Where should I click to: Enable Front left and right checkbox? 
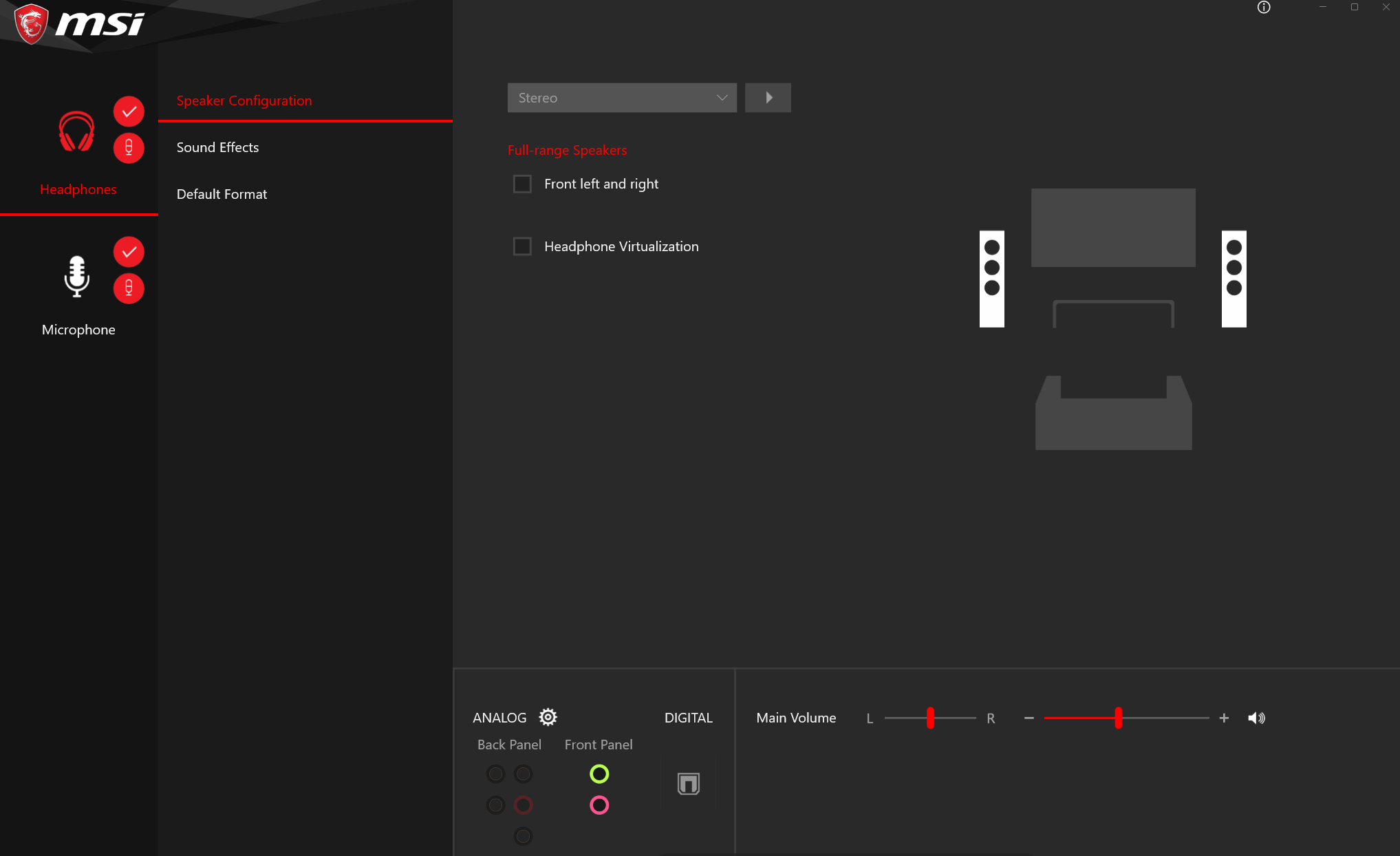[522, 184]
